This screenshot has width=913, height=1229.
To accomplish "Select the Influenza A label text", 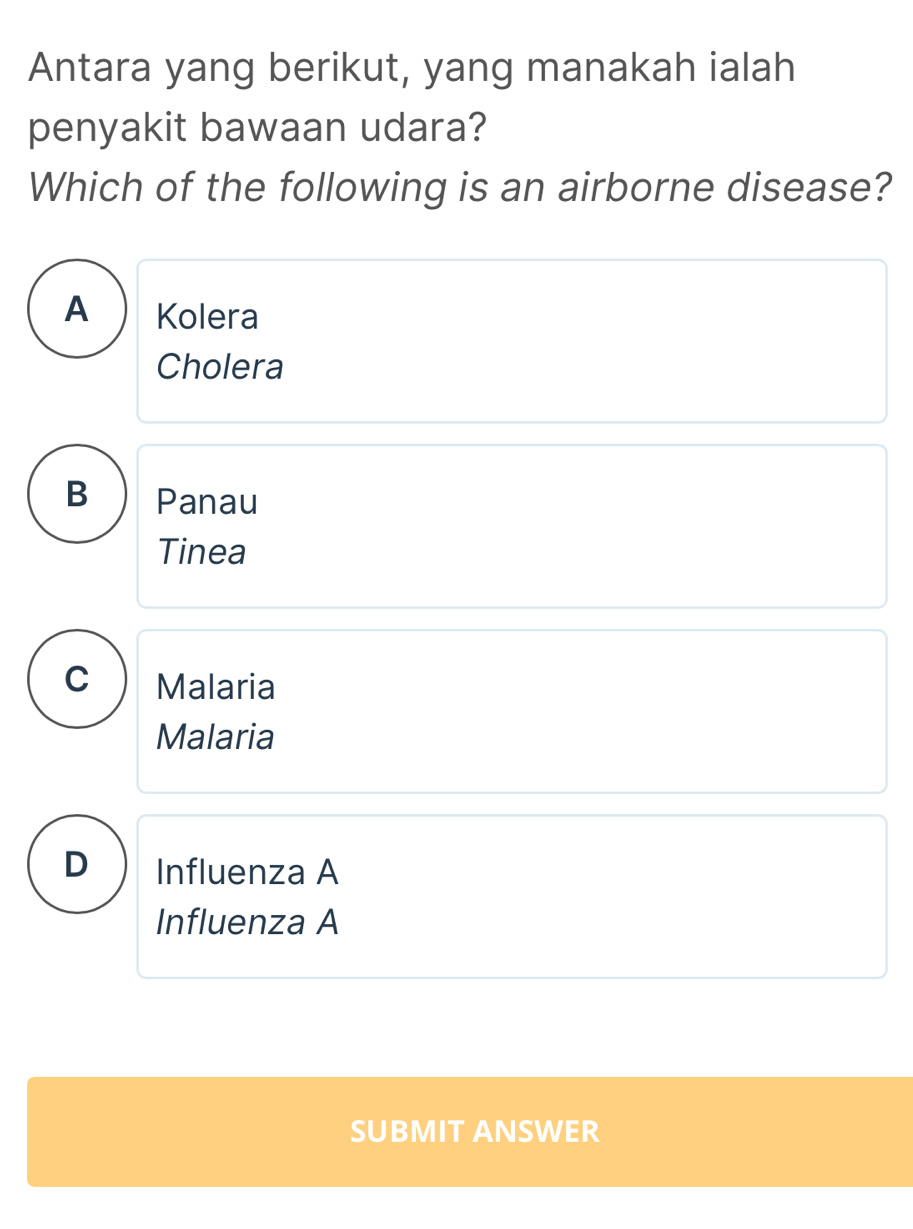I will tap(246, 871).
